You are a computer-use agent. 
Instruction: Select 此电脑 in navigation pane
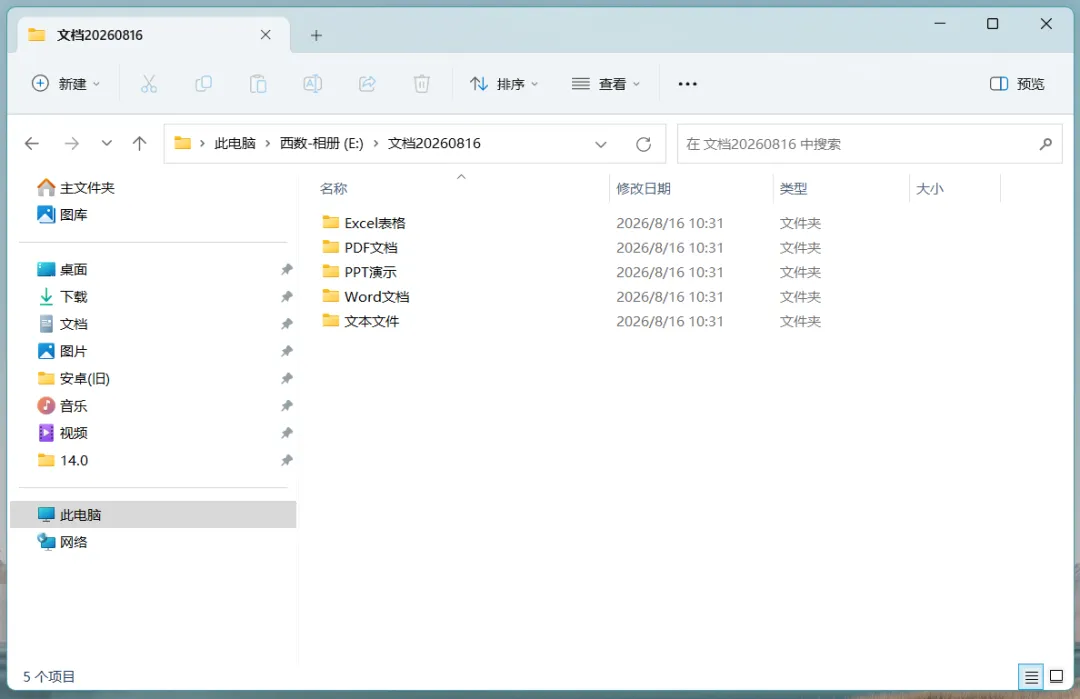coord(153,514)
